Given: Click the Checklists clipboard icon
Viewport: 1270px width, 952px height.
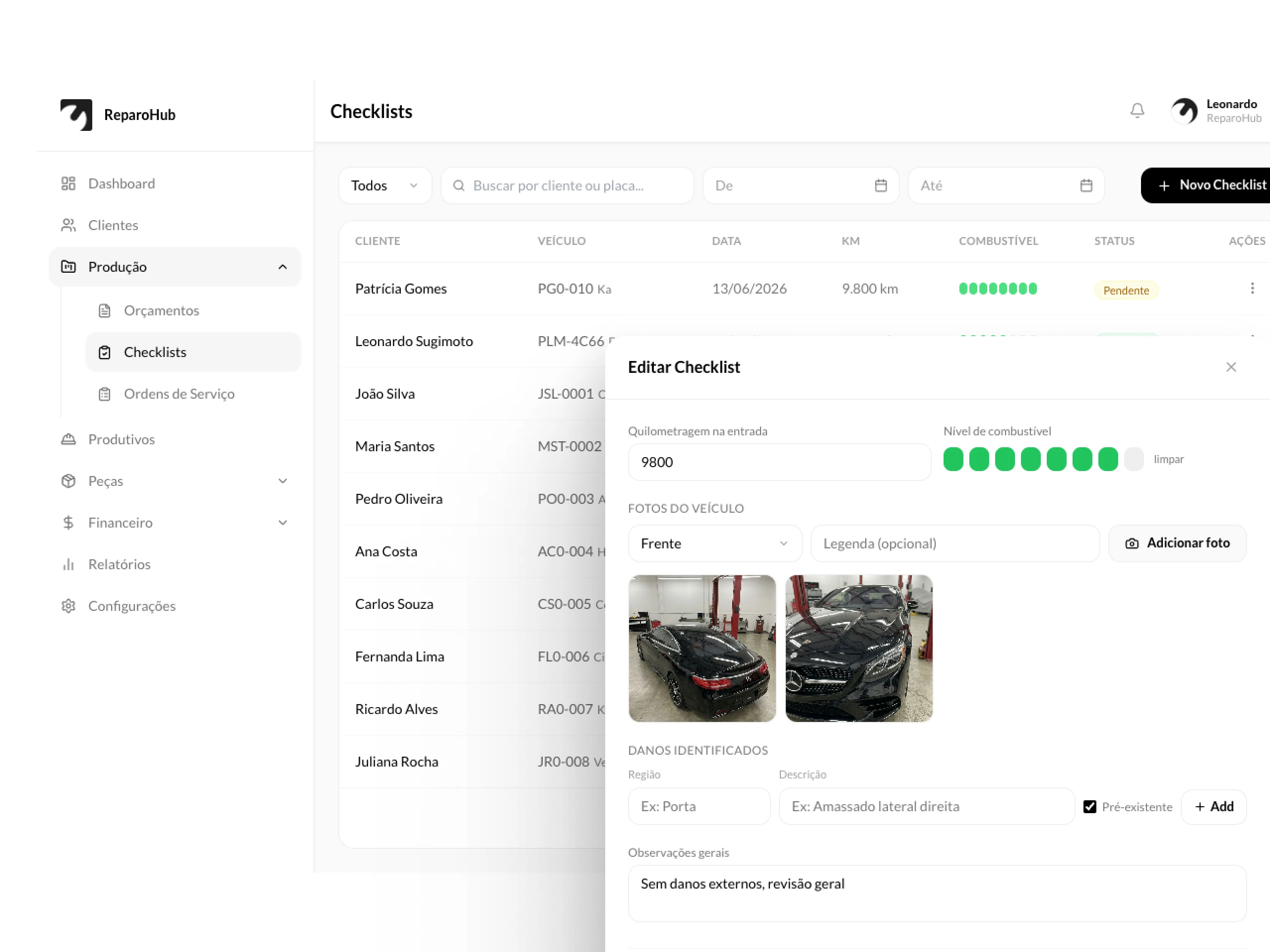Looking at the screenshot, I should coord(105,353).
